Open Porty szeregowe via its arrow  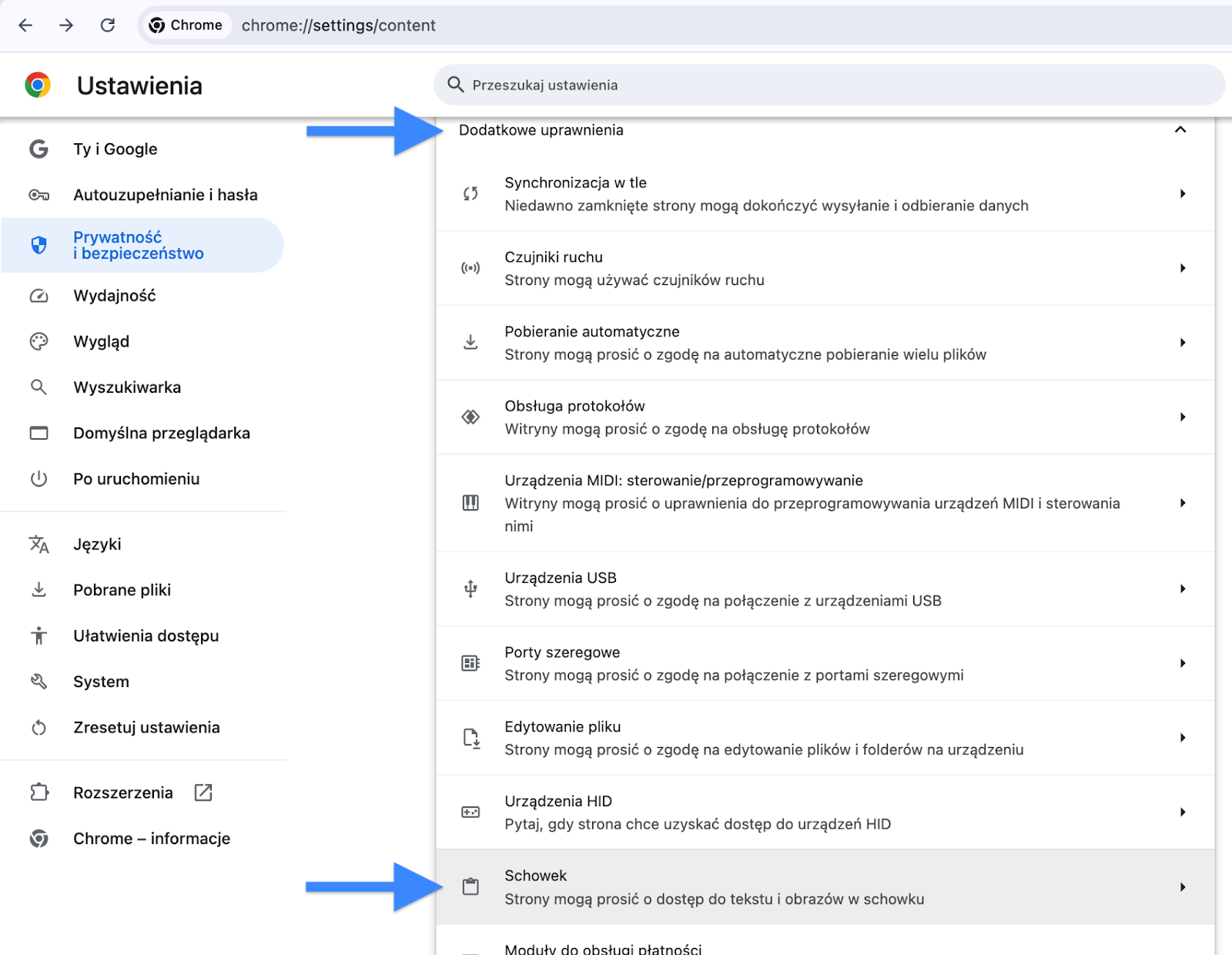click(x=1183, y=663)
